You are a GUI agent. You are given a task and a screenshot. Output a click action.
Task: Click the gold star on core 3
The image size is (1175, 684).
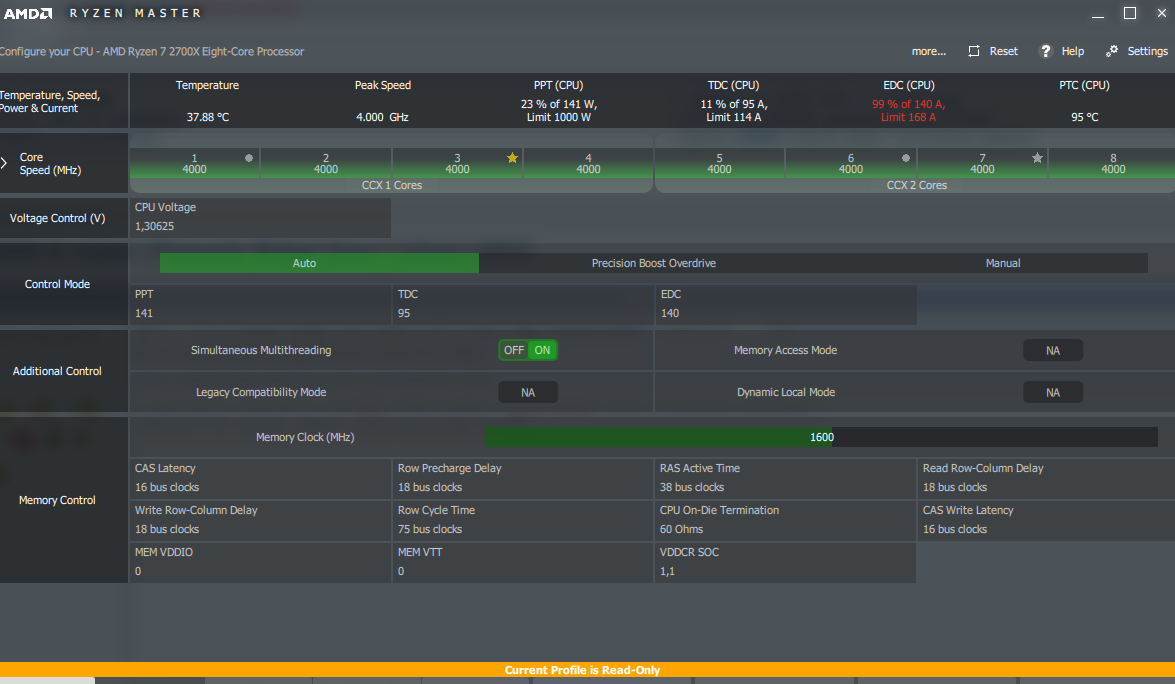513,157
